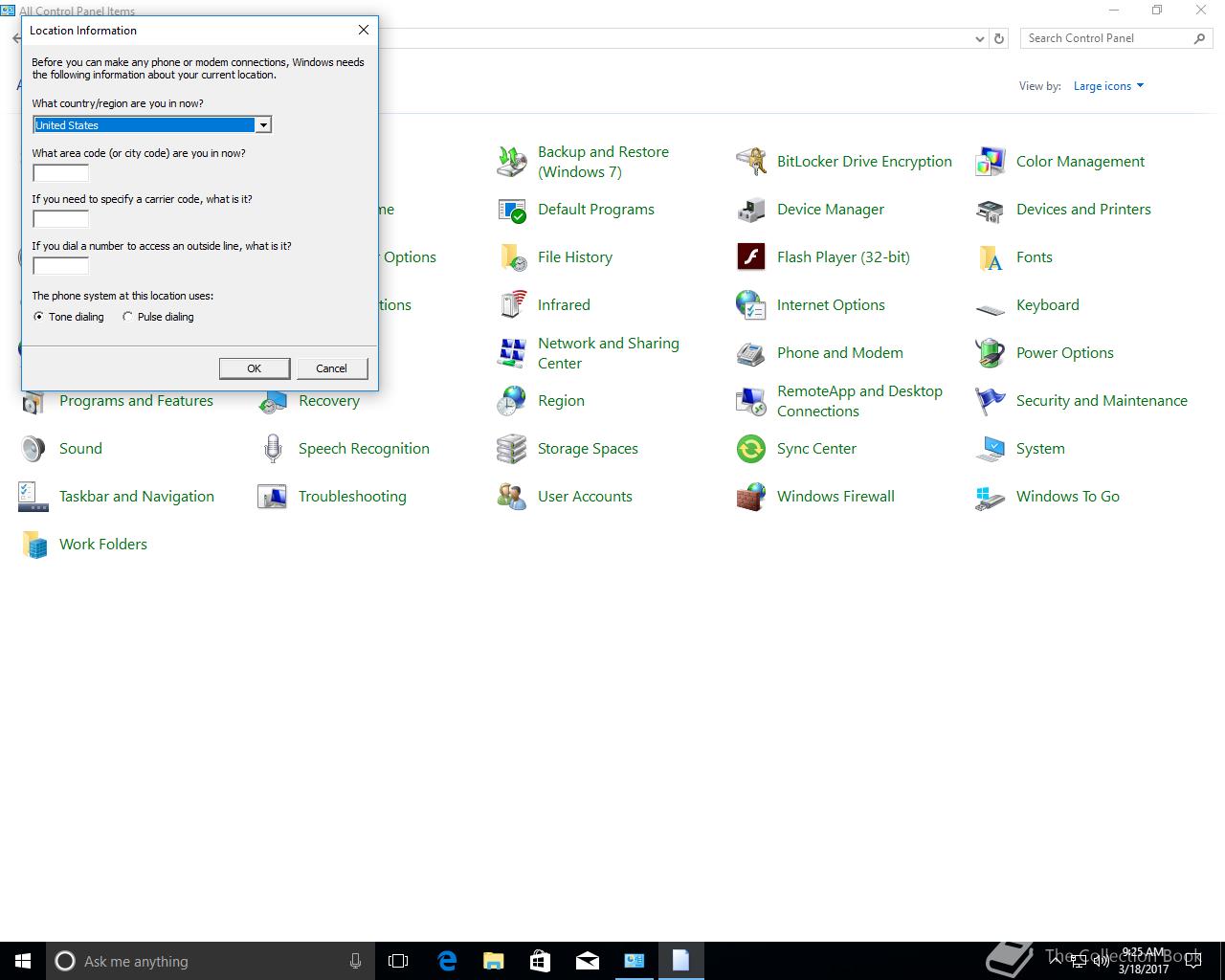Open the Troubleshooting icon
Viewport: 1225px width, 980px height.
(x=273, y=497)
